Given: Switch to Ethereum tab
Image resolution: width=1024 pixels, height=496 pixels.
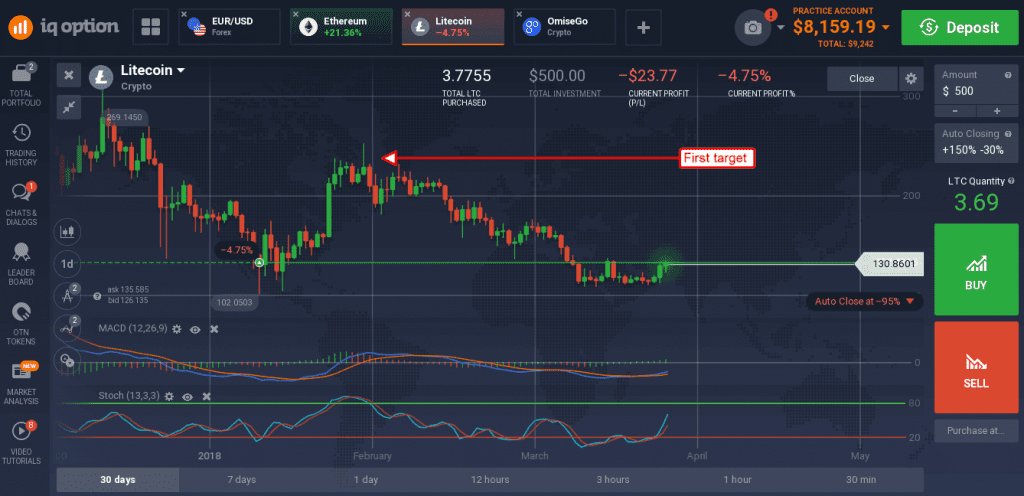Looking at the screenshot, I should [x=342, y=27].
